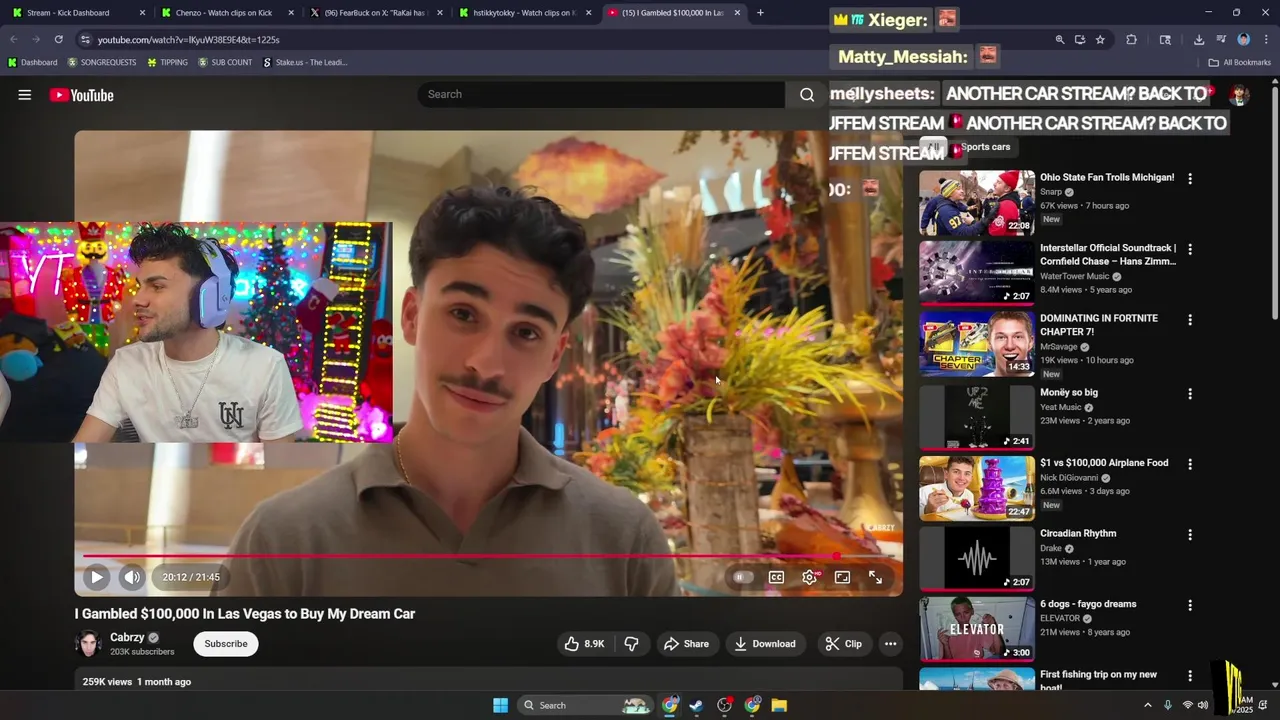Open the player settings gear

pos(810,577)
